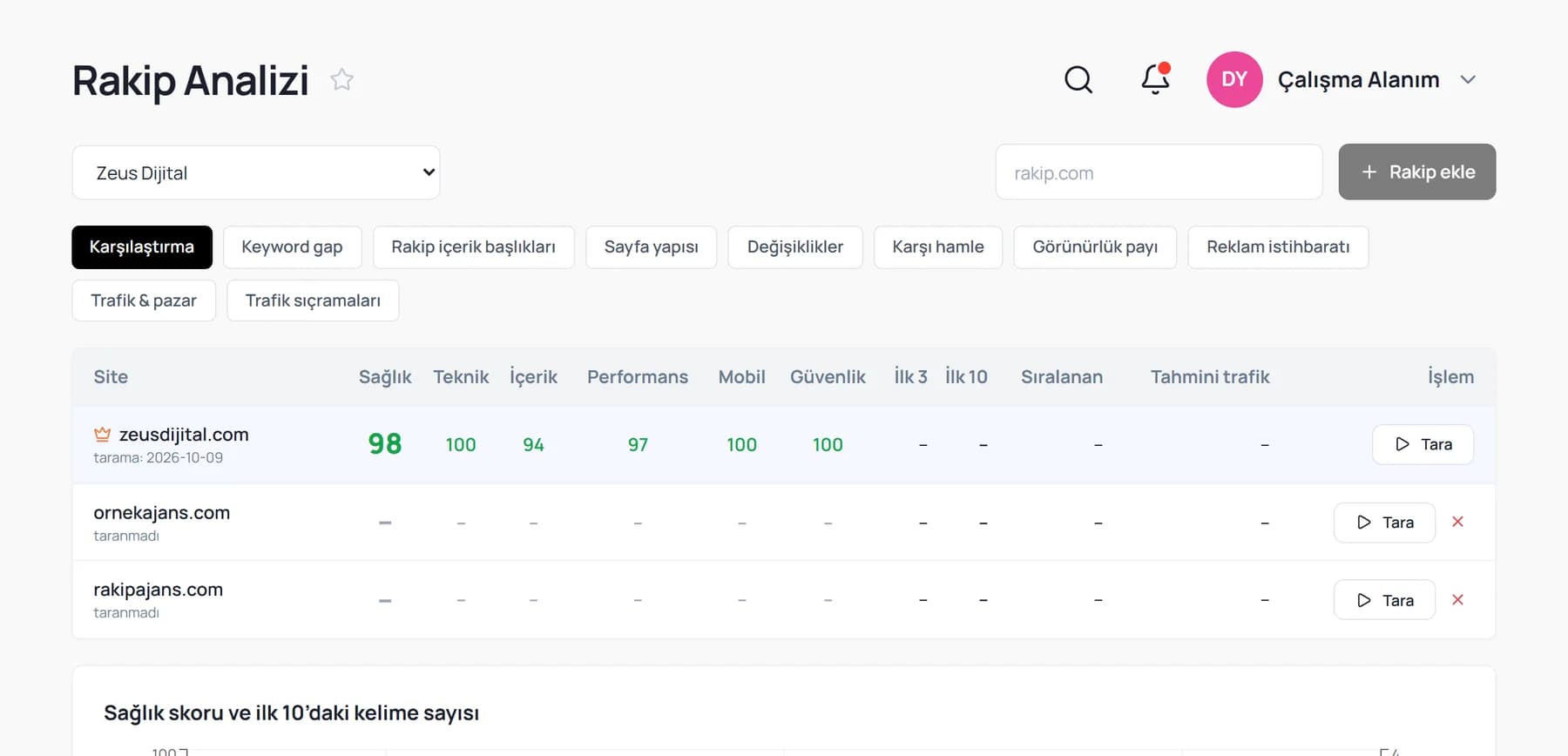
Task: Focus the rakip.com competitor input field
Action: 1159,172
